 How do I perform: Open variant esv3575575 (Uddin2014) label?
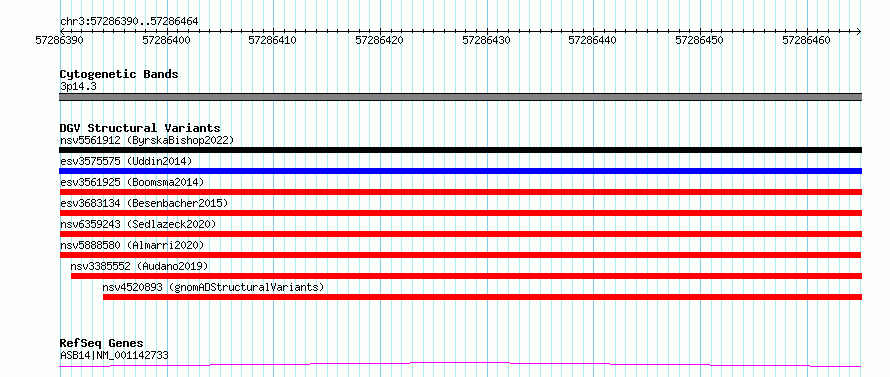tap(126, 161)
